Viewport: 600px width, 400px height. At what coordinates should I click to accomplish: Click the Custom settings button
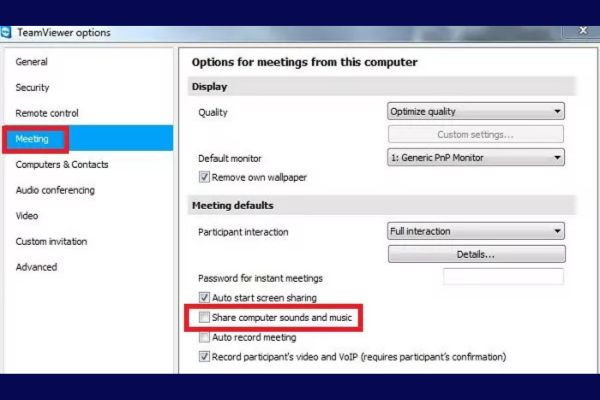pos(476,135)
